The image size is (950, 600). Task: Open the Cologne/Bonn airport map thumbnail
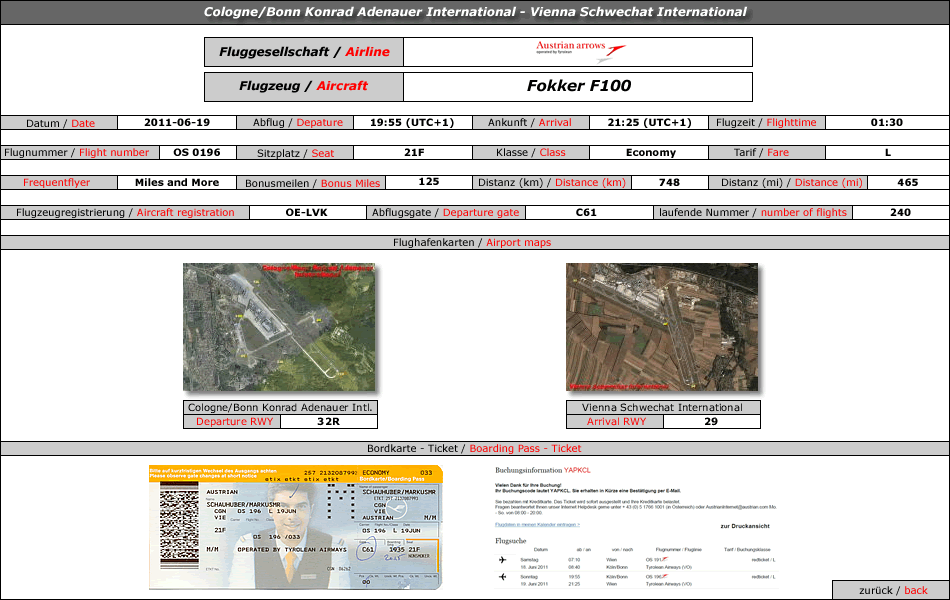point(279,327)
